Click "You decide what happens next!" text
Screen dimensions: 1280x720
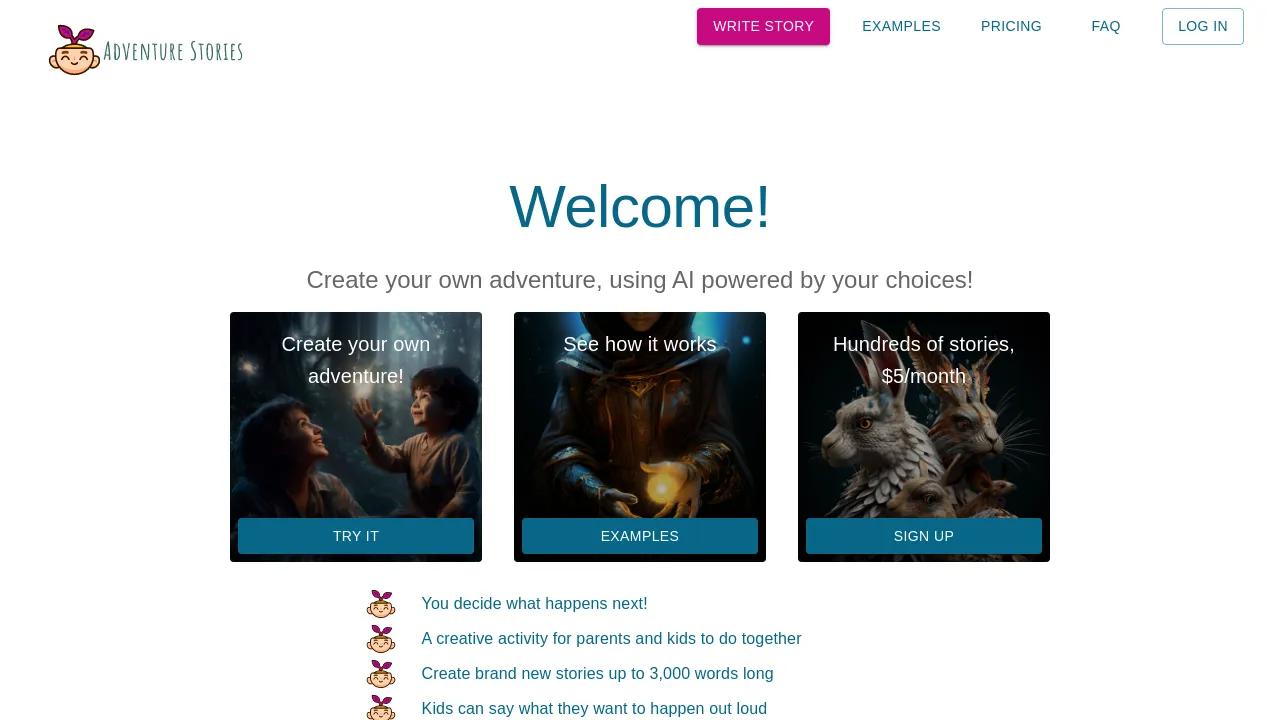[x=534, y=604]
